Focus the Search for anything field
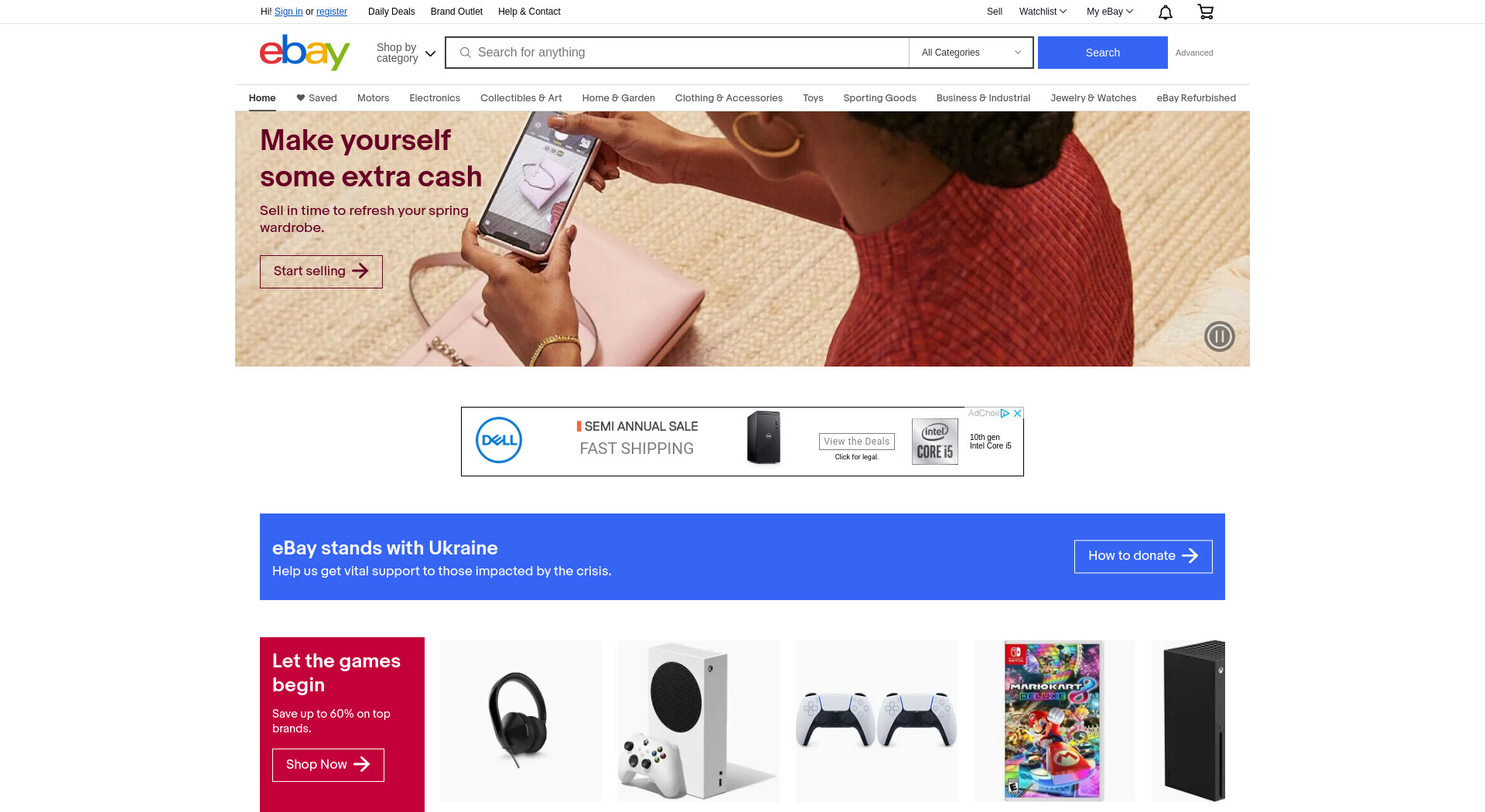The width and height of the screenshot is (1485, 812). tap(677, 53)
